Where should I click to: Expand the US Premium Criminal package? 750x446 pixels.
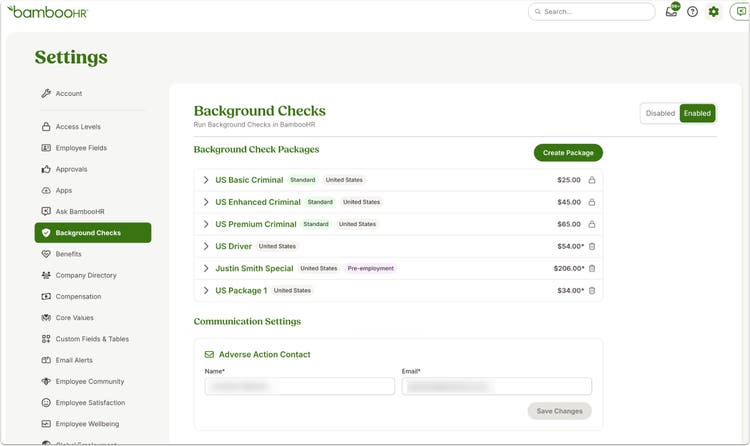tap(206, 224)
